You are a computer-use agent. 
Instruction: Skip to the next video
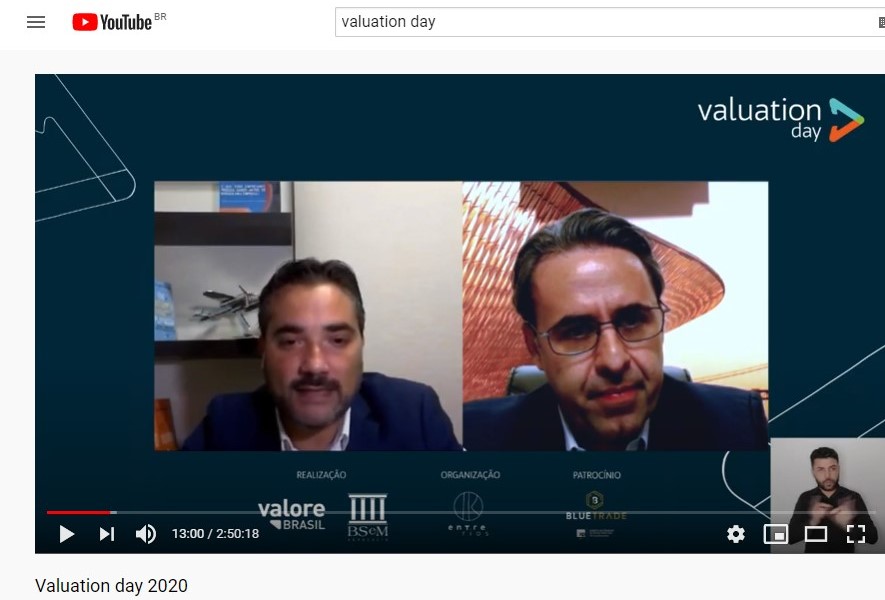coord(107,534)
